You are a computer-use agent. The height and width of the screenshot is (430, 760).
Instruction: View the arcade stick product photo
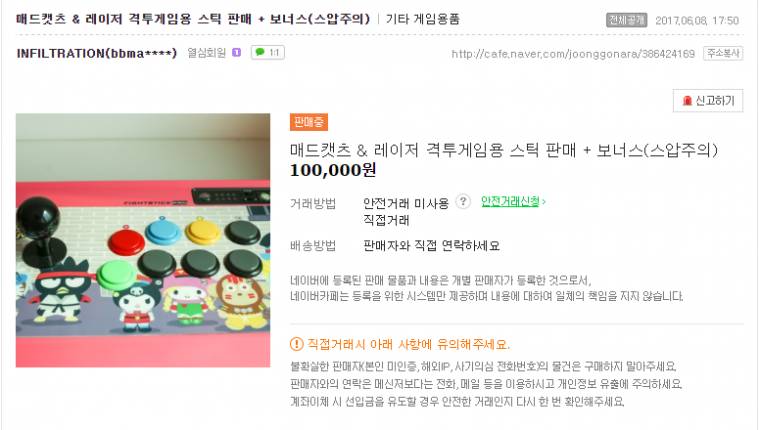pyautogui.click(x=143, y=240)
